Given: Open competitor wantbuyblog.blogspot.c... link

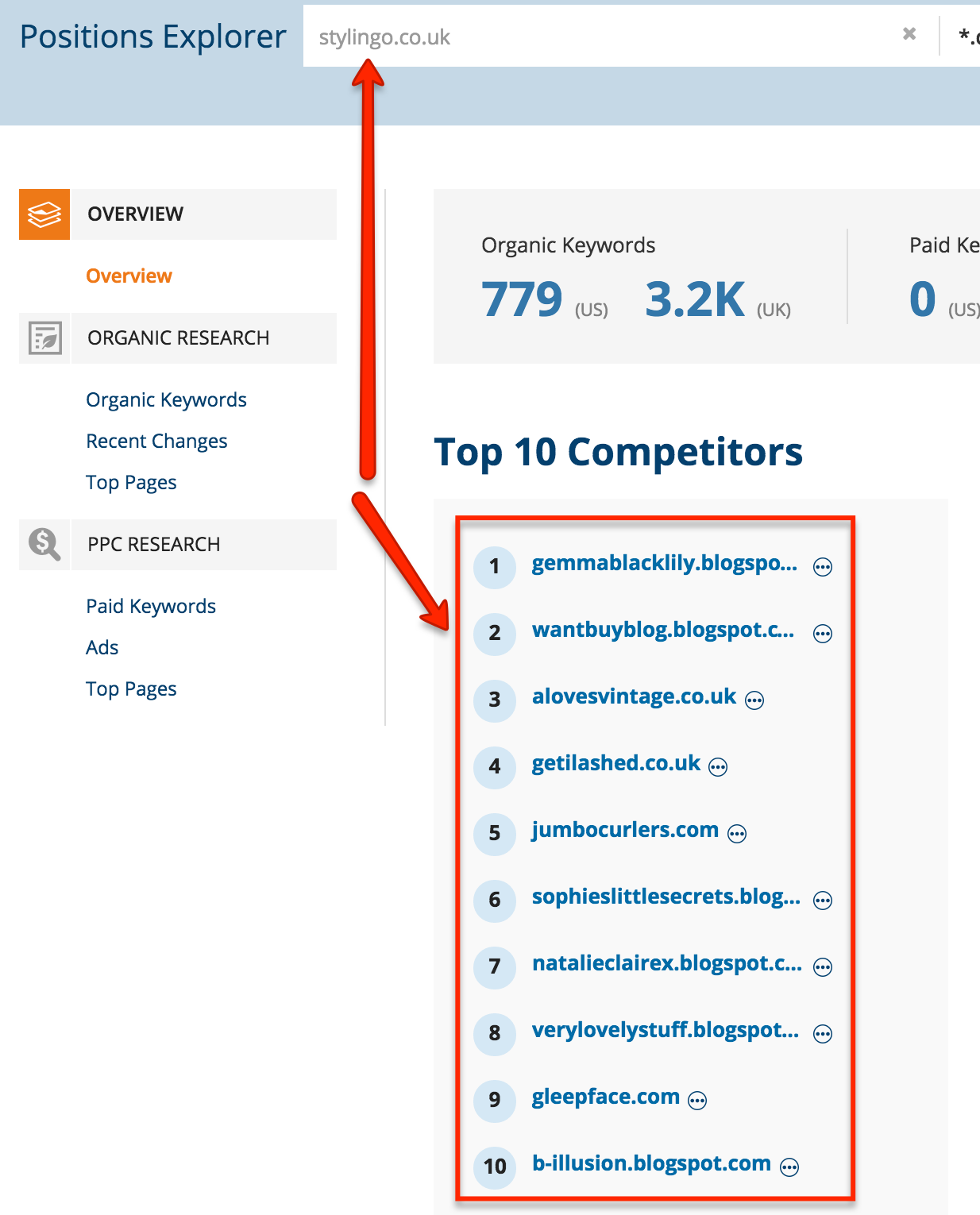Looking at the screenshot, I should click(663, 630).
